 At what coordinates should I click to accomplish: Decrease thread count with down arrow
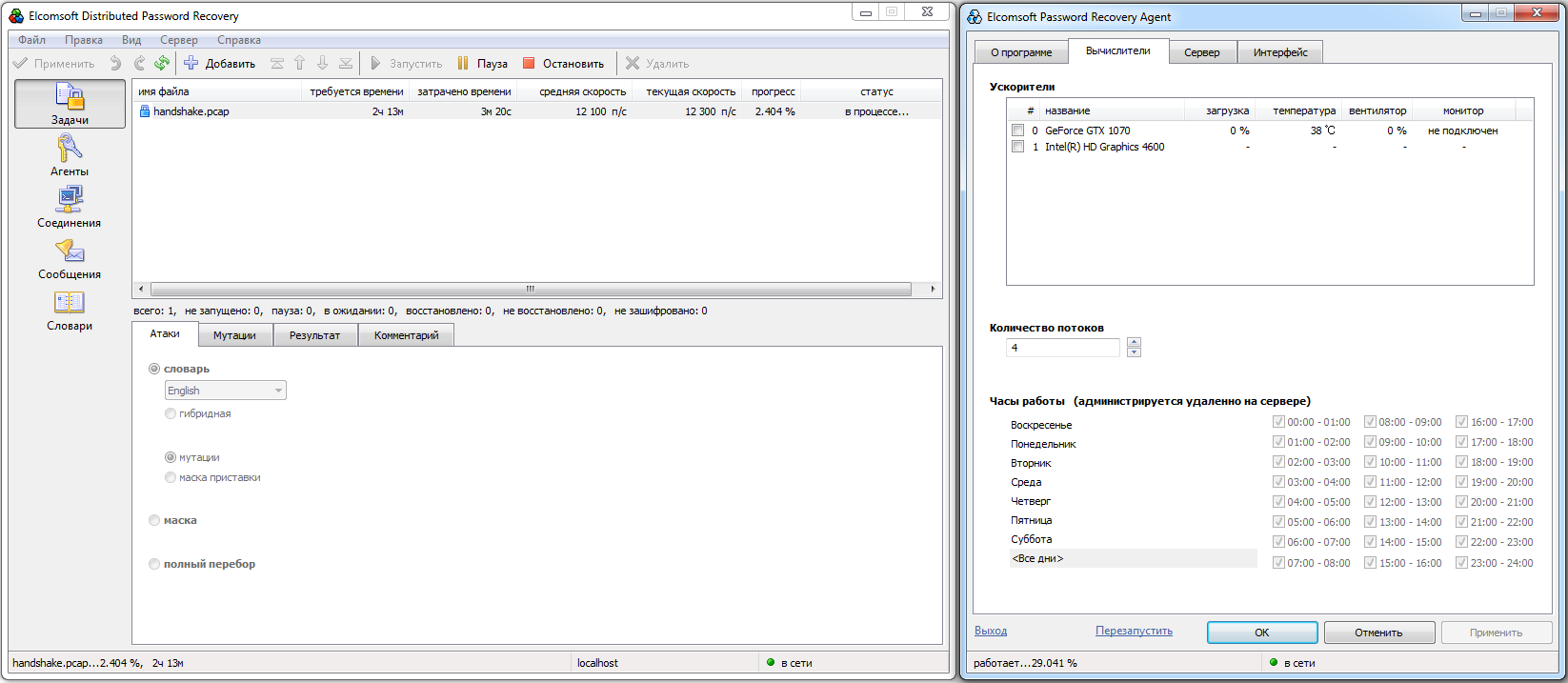pos(1134,352)
